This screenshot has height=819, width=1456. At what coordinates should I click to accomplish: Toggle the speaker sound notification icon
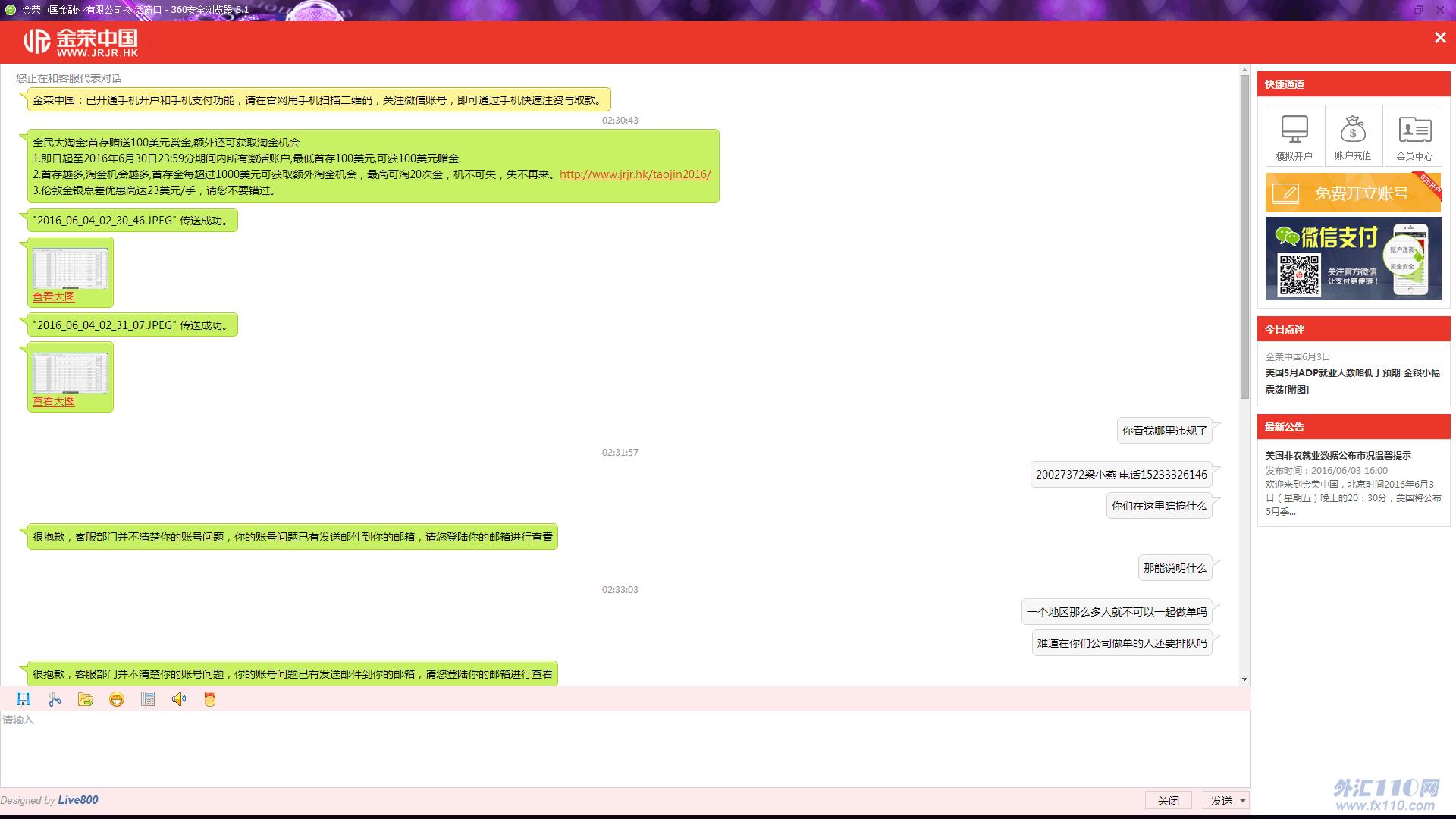coord(179,699)
